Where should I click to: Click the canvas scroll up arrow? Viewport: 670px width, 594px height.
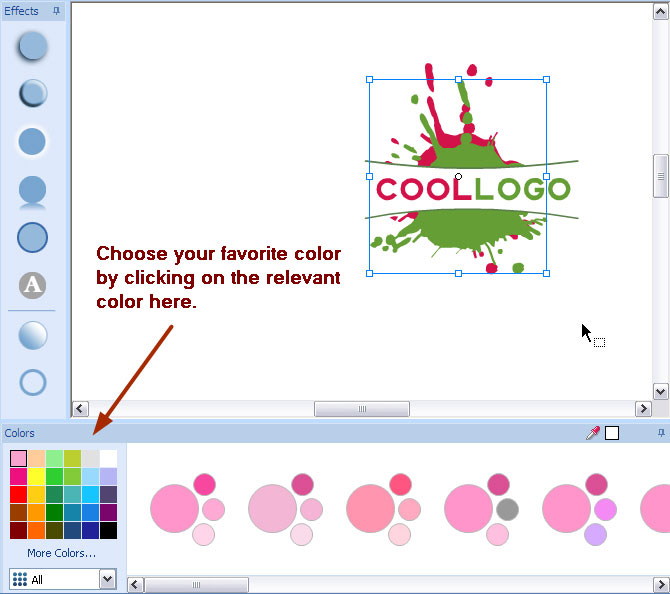(x=661, y=12)
